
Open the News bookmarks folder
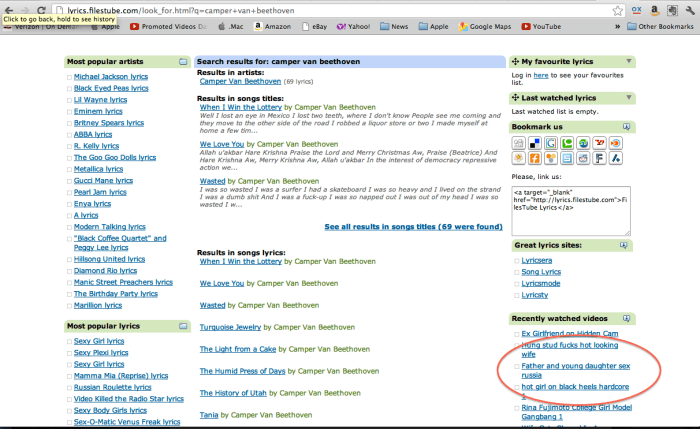coord(394,26)
